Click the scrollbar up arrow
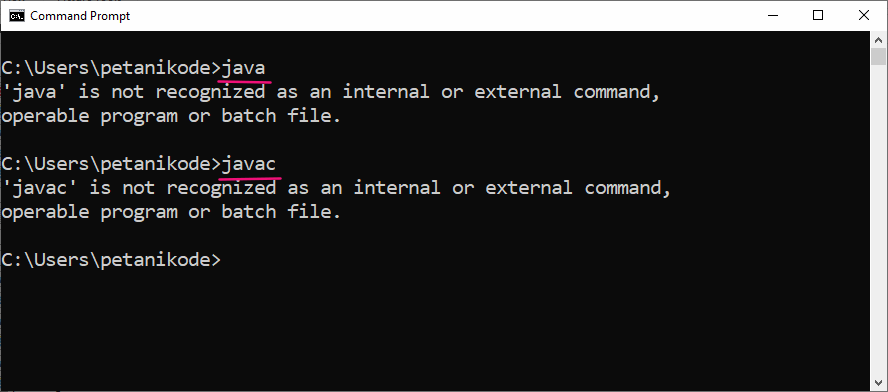Viewport: 888px width, 392px height. coord(878,40)
